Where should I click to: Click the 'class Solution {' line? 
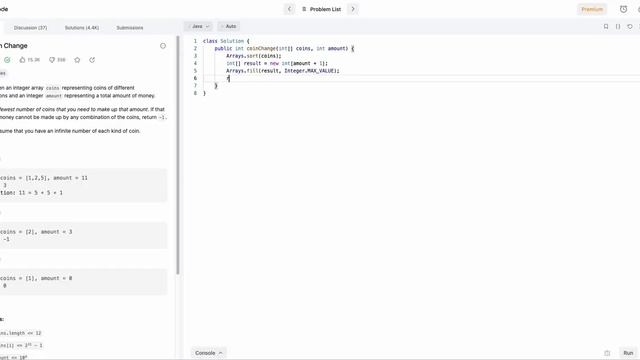click(226, 41)
